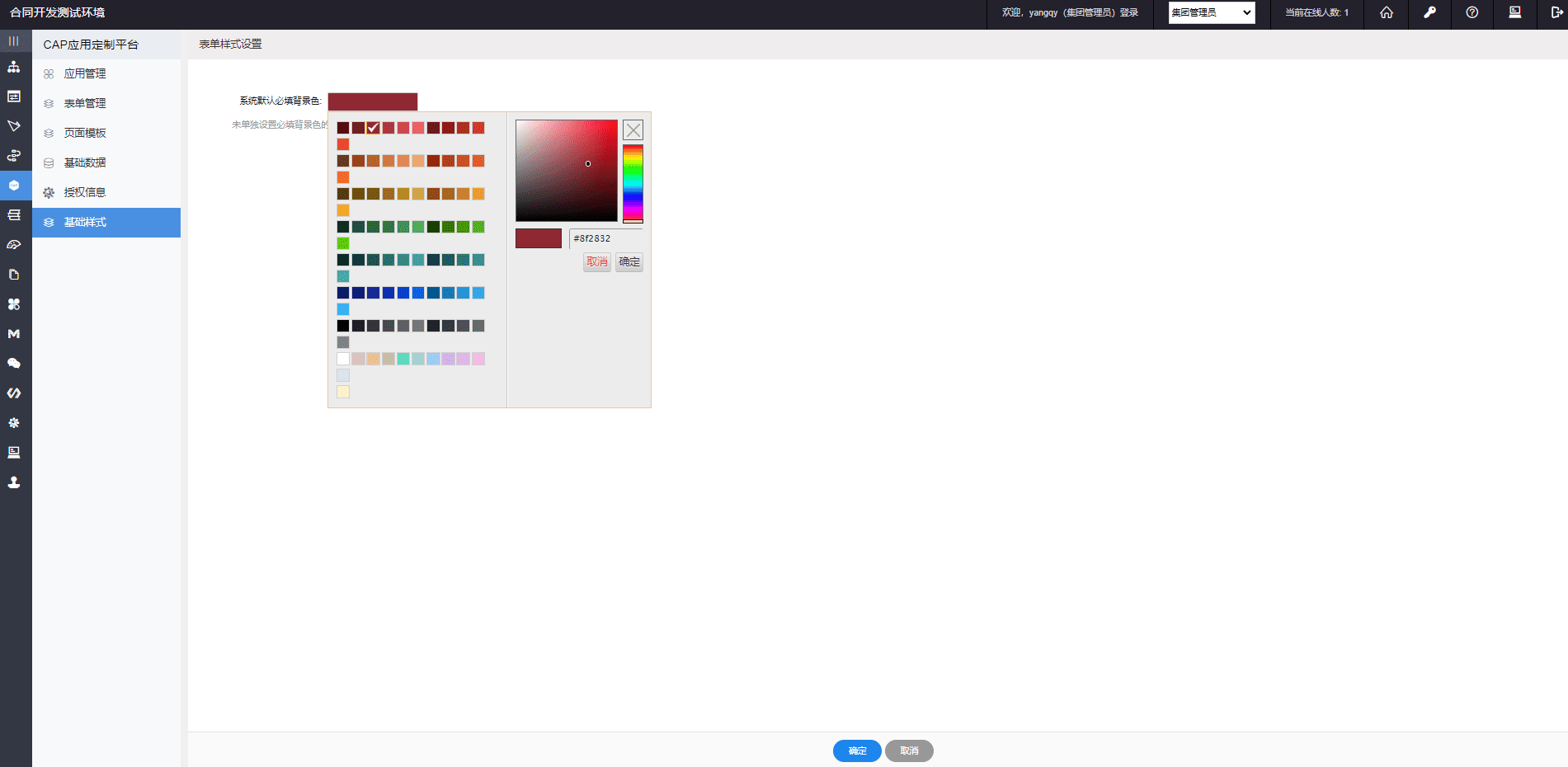Open 应用管理 menu item

click(106, 74)
